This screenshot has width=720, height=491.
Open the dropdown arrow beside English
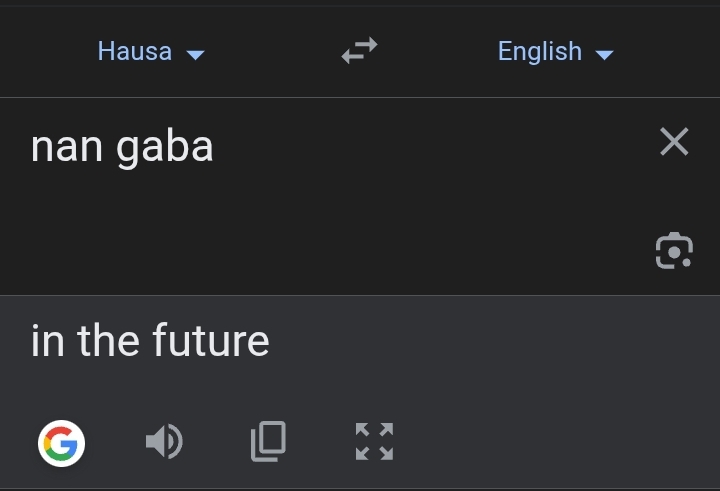point(604,54)
